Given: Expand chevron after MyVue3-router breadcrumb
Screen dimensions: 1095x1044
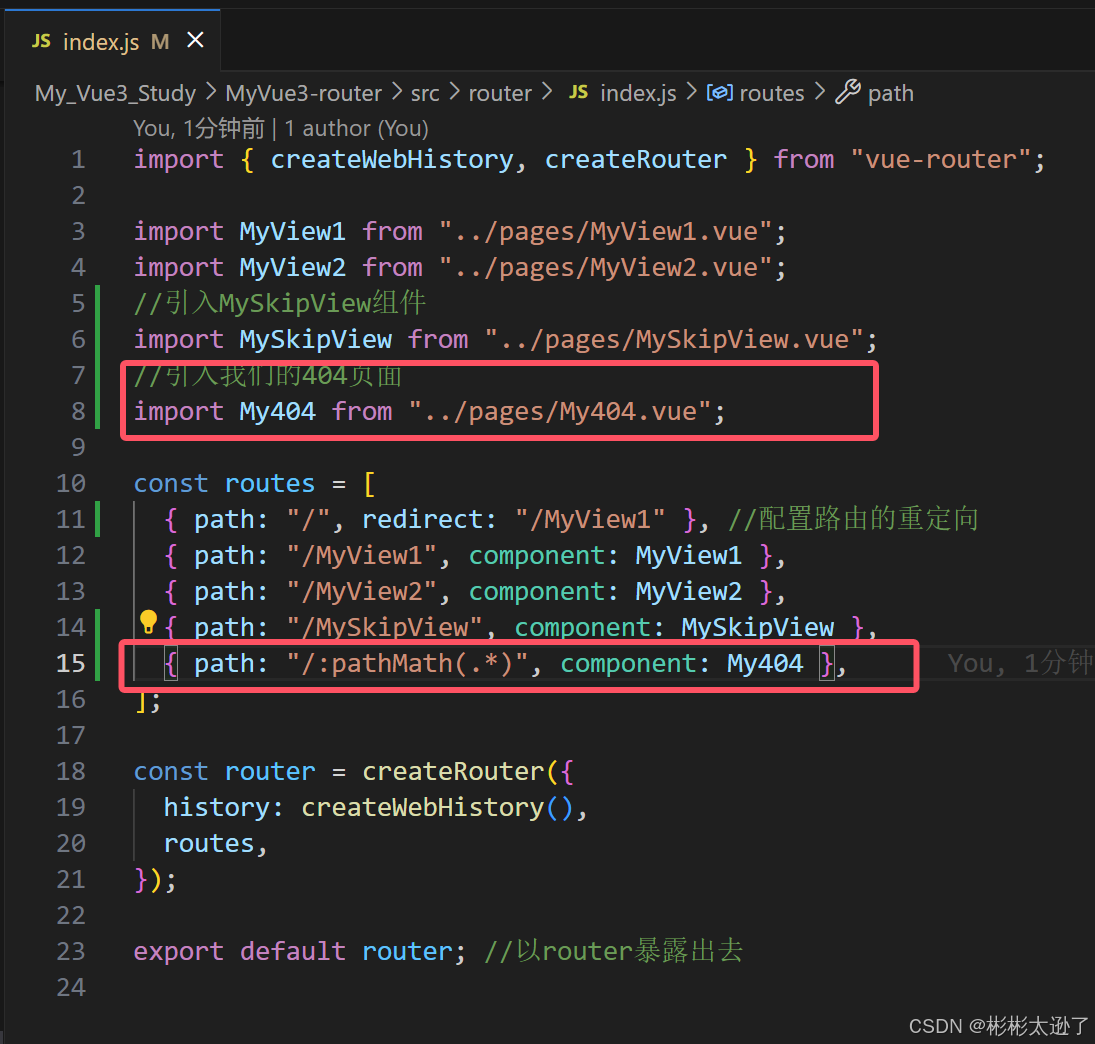Looking at the screenshot, I should click(397, 91).
